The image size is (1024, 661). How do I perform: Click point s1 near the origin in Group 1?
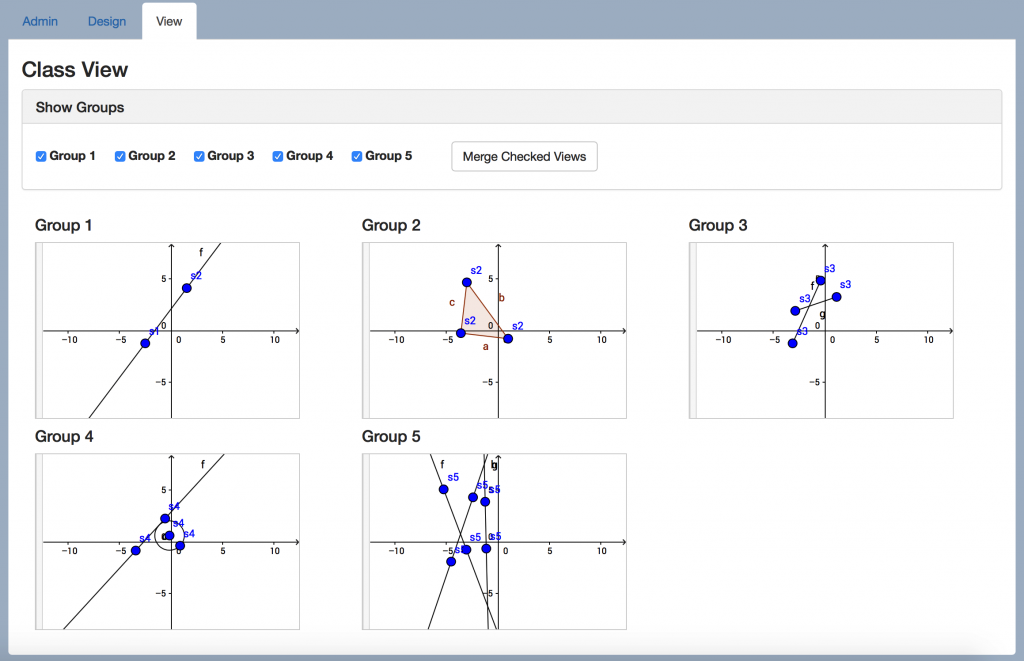click(145, 342)
